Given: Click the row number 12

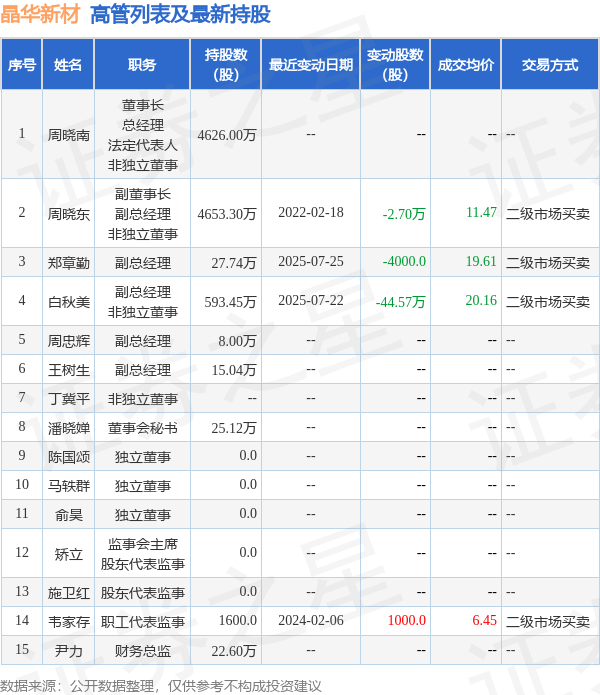Looking at the screenshot, I should (x=22, y=552).
